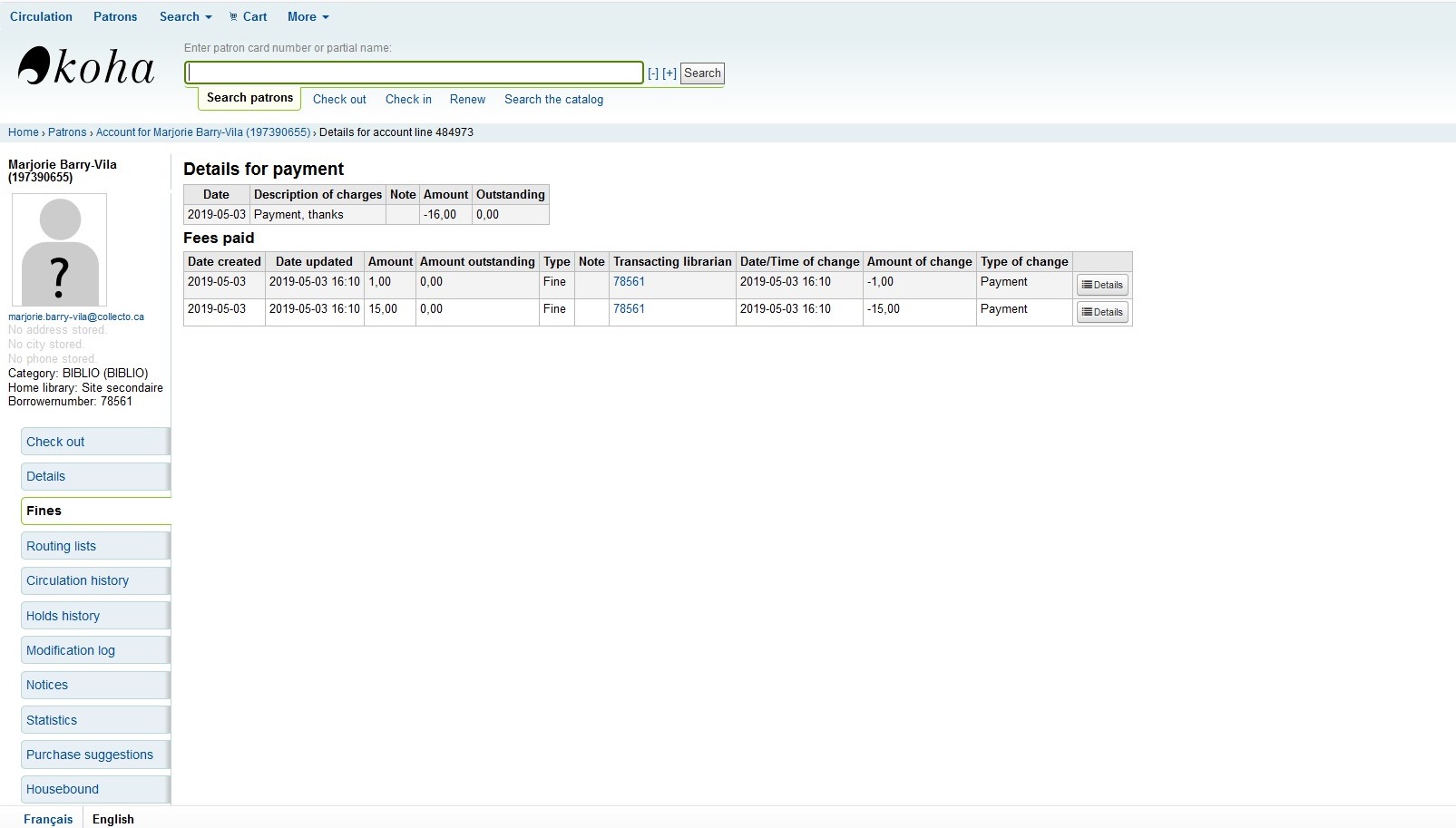Click librarian 78561 link in first row
This screenshot has width=1456, height=828.
629,281
